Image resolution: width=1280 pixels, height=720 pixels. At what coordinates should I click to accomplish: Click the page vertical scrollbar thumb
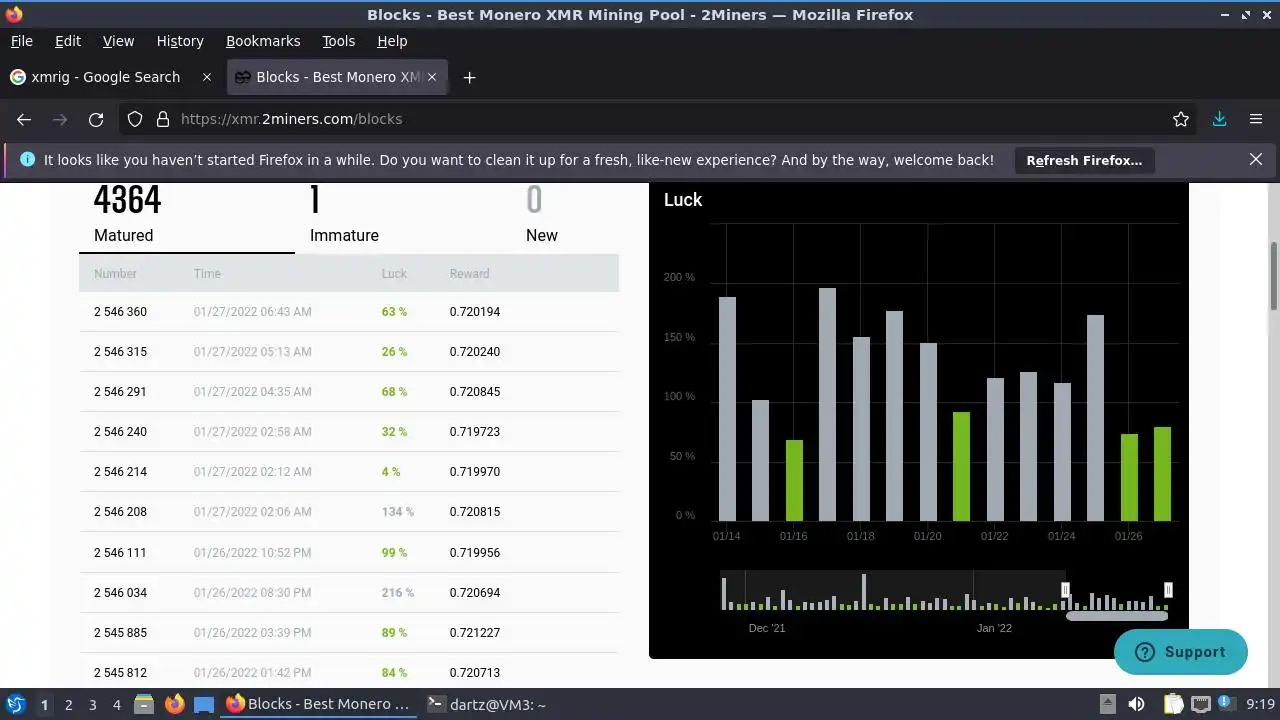coord(1274,277)
